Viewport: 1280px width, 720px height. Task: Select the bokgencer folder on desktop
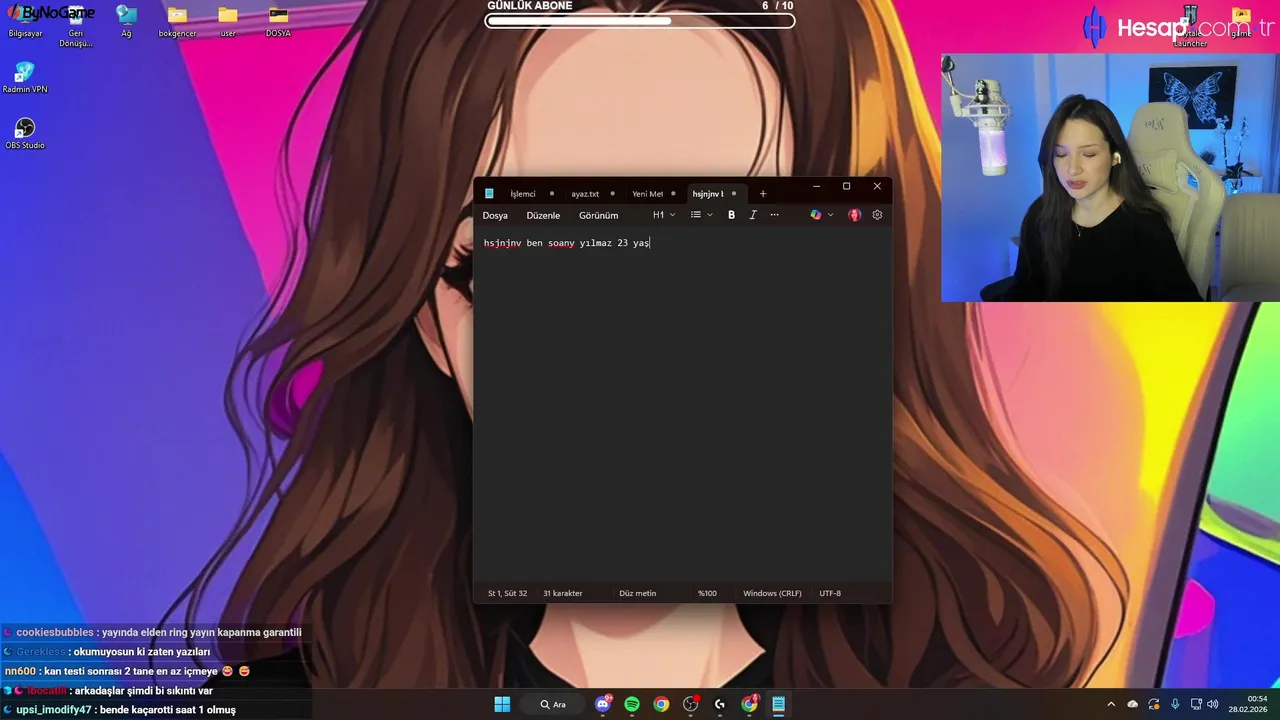(177, 22)
